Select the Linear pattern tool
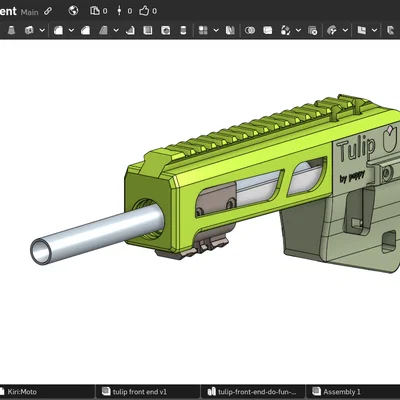This screenshot has height=400, width=400. (x=203, y=30)
